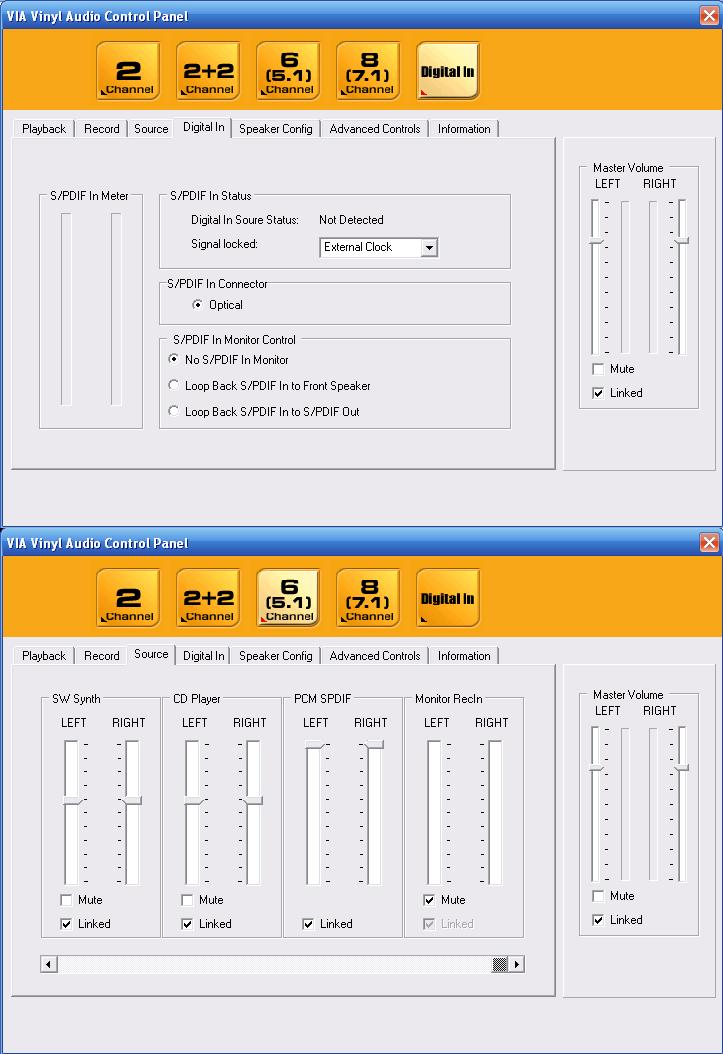Open Playback tab in top window
The width and height of the screenshot is (723, 1054).
point(44,128)
